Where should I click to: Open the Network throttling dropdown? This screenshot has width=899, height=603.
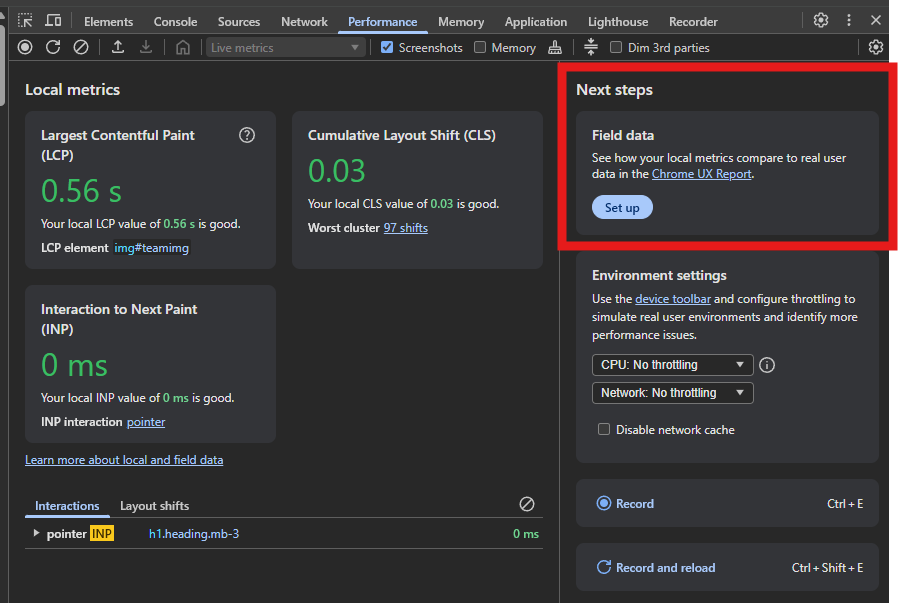(x=672, y=393)
